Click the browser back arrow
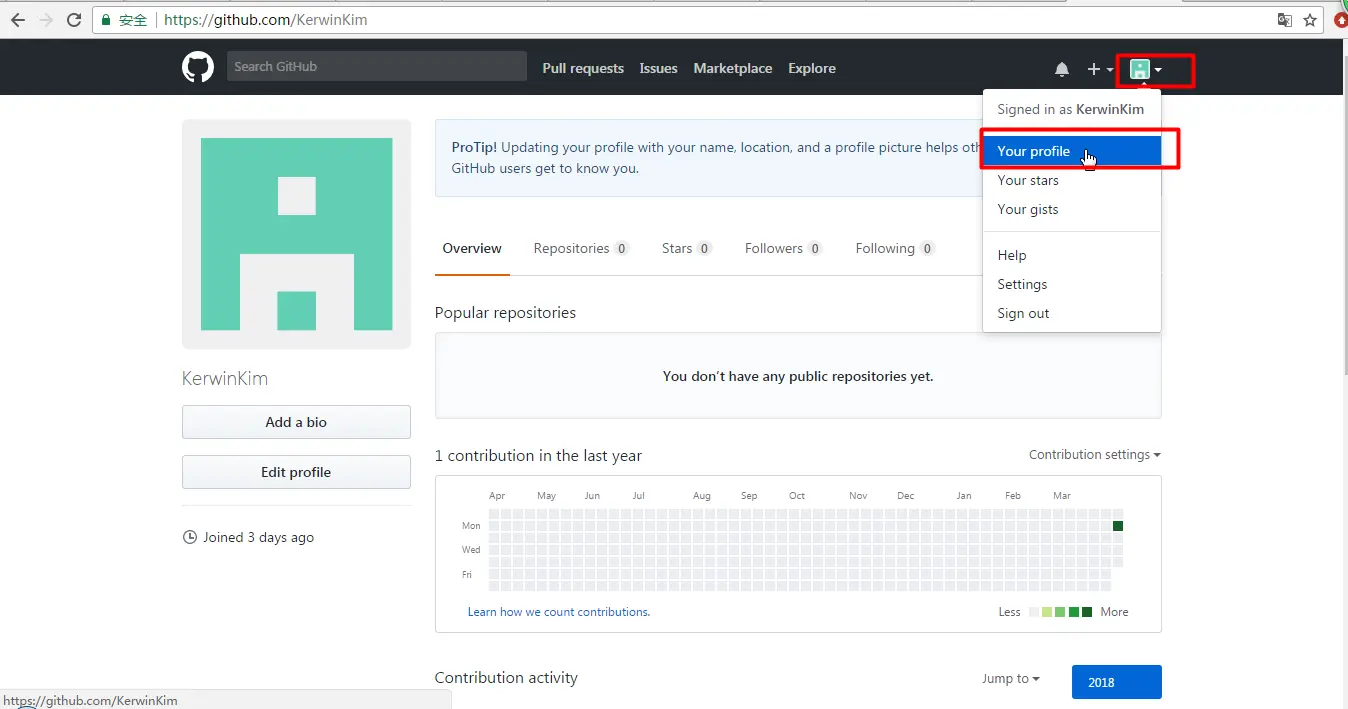 point(17,20)
